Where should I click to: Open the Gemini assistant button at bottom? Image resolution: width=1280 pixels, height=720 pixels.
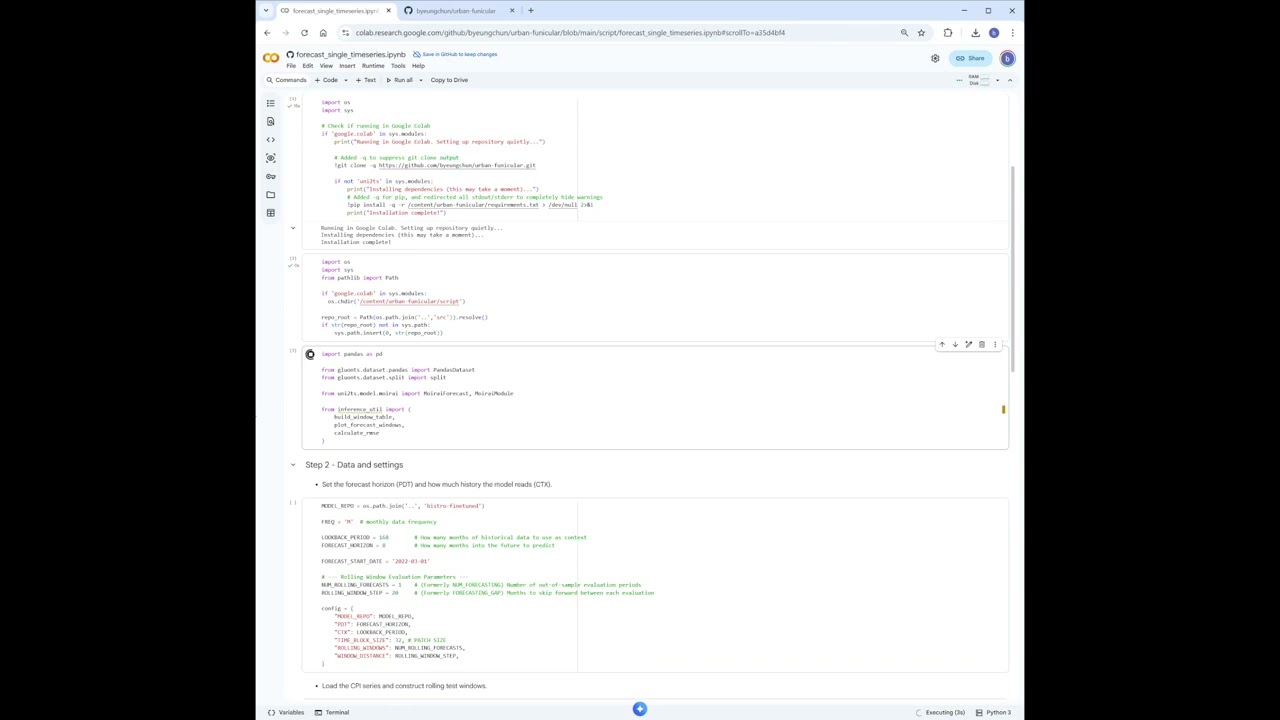[x=640, y=709]
